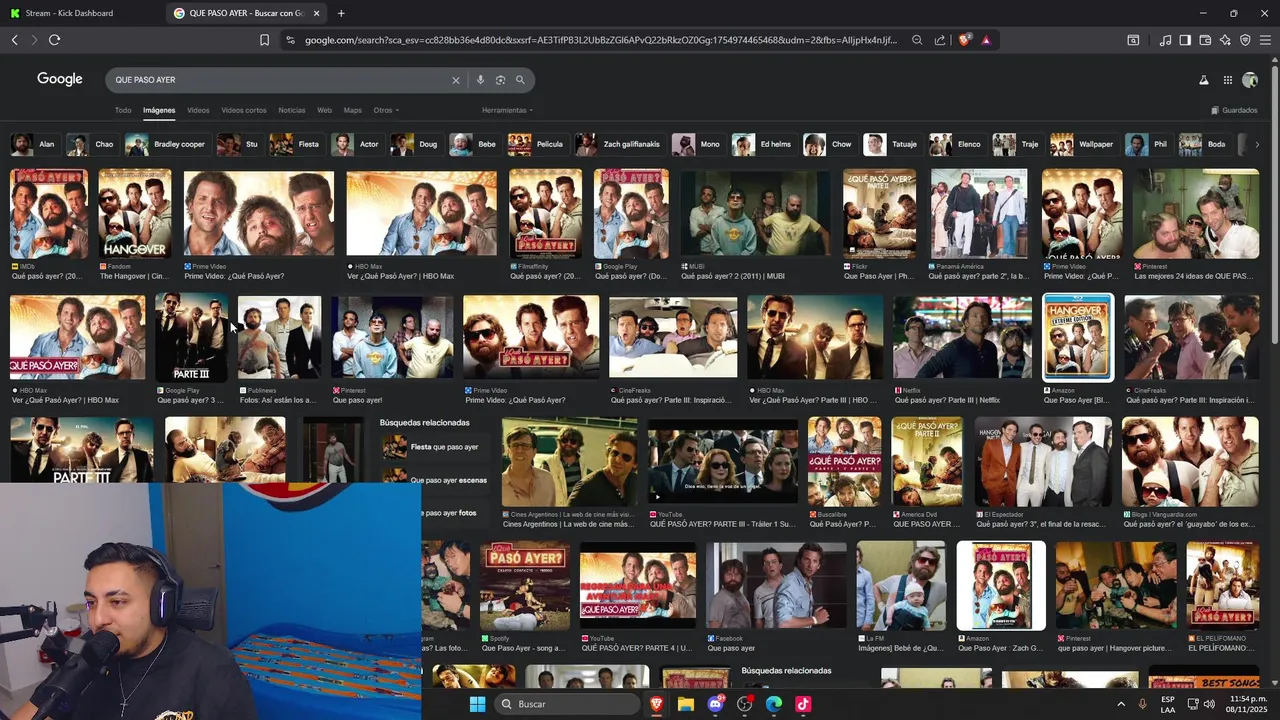This screenshot has width=1280, height=720.
Task: Filter images by the Ed helms chip
Action: click(x=763, y=144)
